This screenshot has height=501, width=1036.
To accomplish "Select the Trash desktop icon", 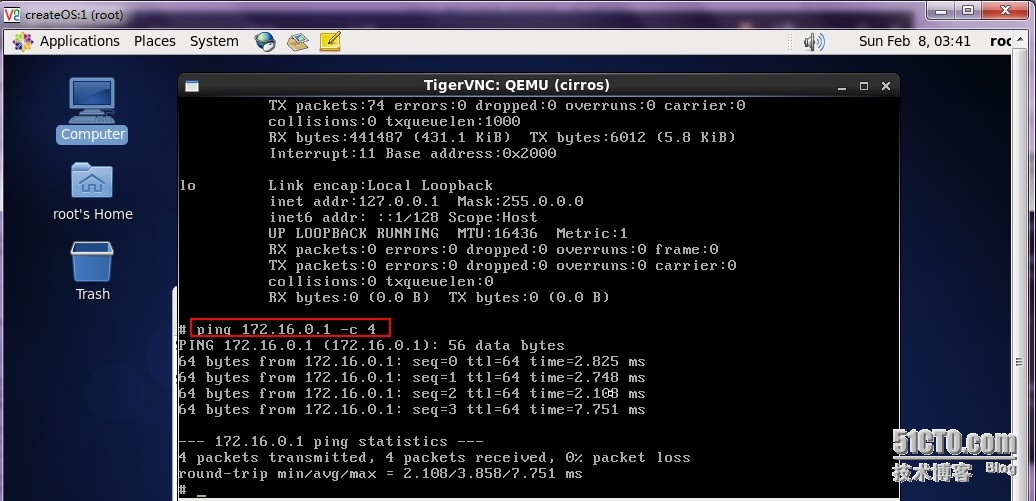I will pyautogui.click(x=92, y=270).
